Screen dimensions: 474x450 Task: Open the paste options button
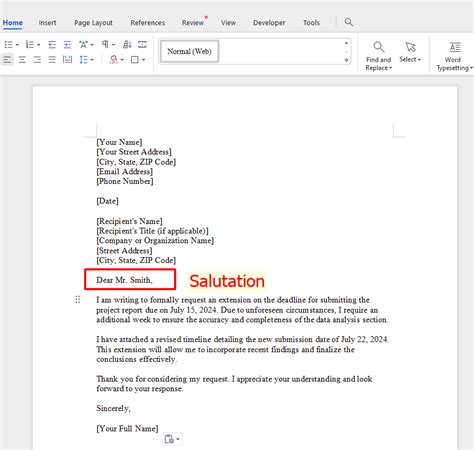[172, 439]
